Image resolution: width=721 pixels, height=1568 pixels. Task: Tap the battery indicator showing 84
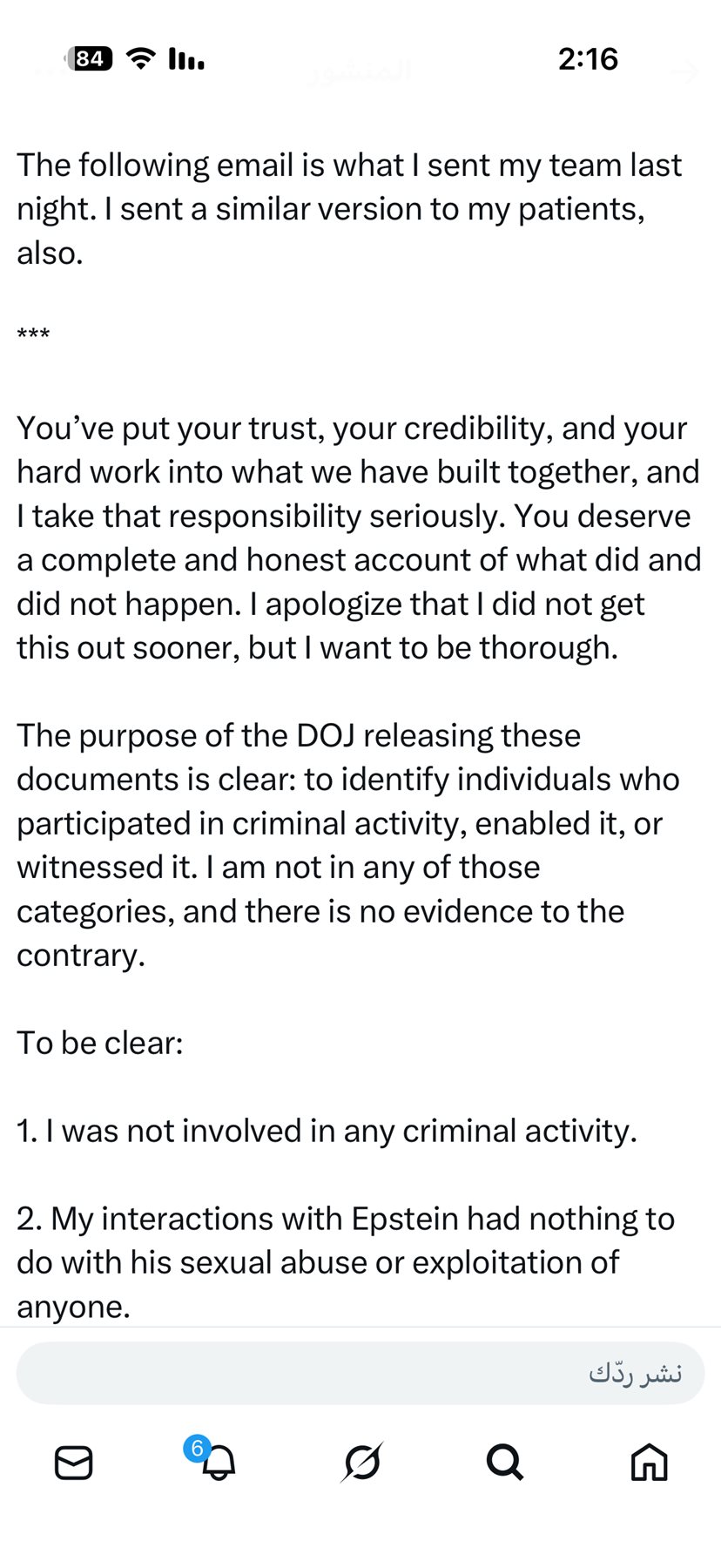(90, 59)
